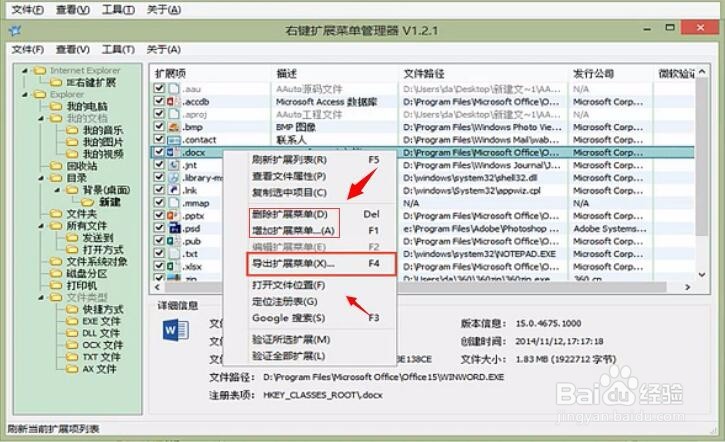
Task: Disable the .contact extension checkbox
Action: click(x=159, y=139)
